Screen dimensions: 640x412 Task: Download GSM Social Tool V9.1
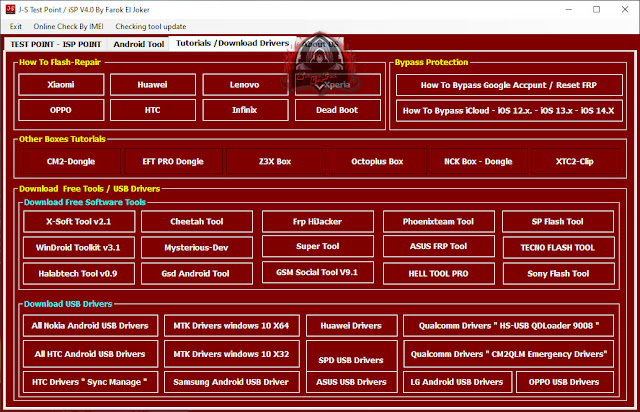pyautogui.click(x=318, y=272)
